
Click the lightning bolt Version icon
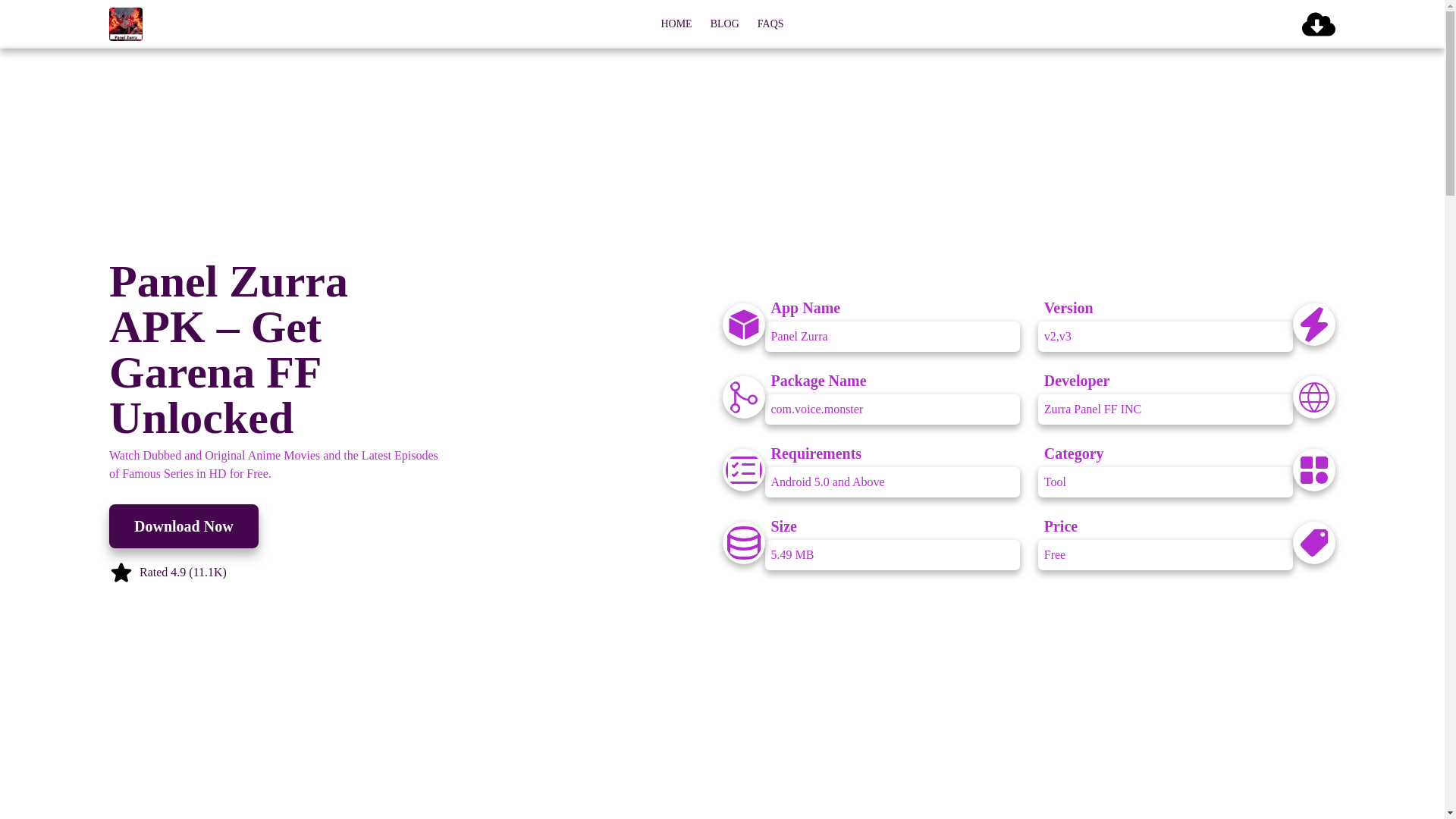[1313, 325]
